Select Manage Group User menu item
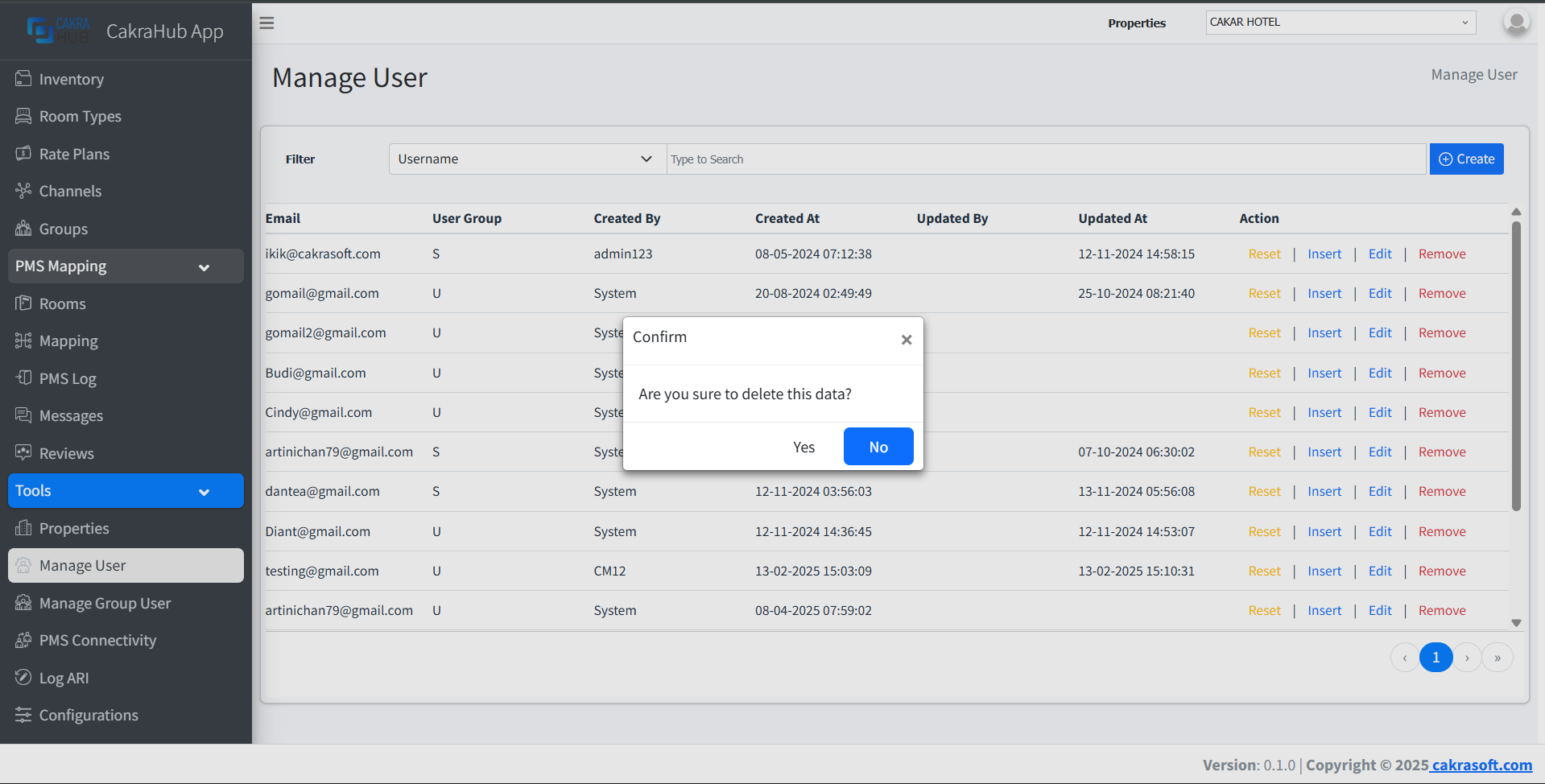The image size is (1545, 784). click(x=105, y=602)
